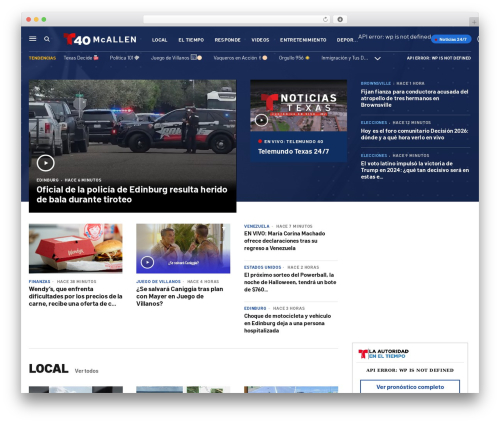Click the Wendy's burger thumbnail

(76, 248)
